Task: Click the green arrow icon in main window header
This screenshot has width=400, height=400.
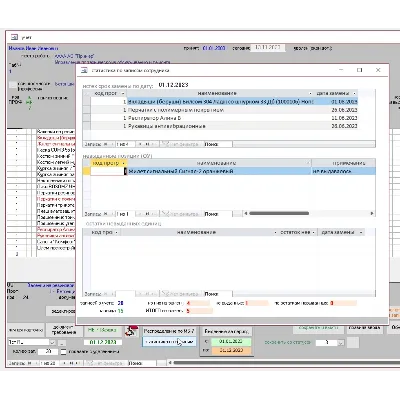Action: click(30, 102)
